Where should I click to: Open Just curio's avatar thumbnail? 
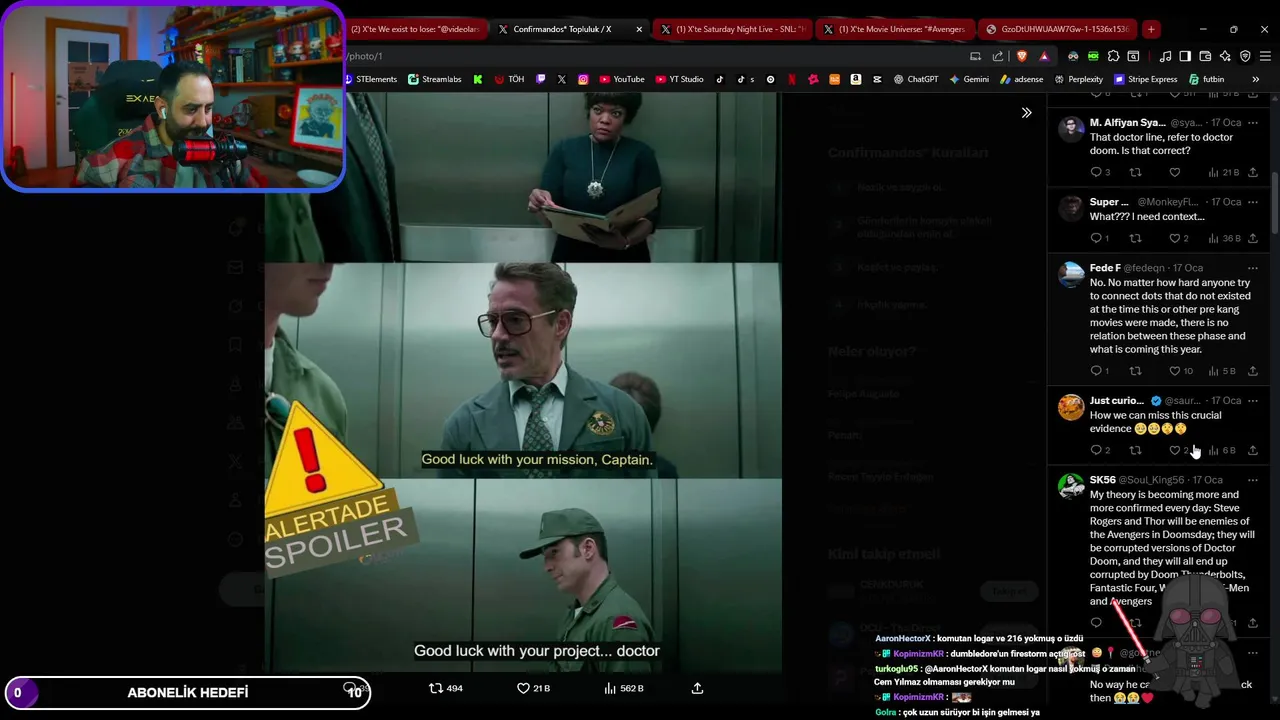1071,407
